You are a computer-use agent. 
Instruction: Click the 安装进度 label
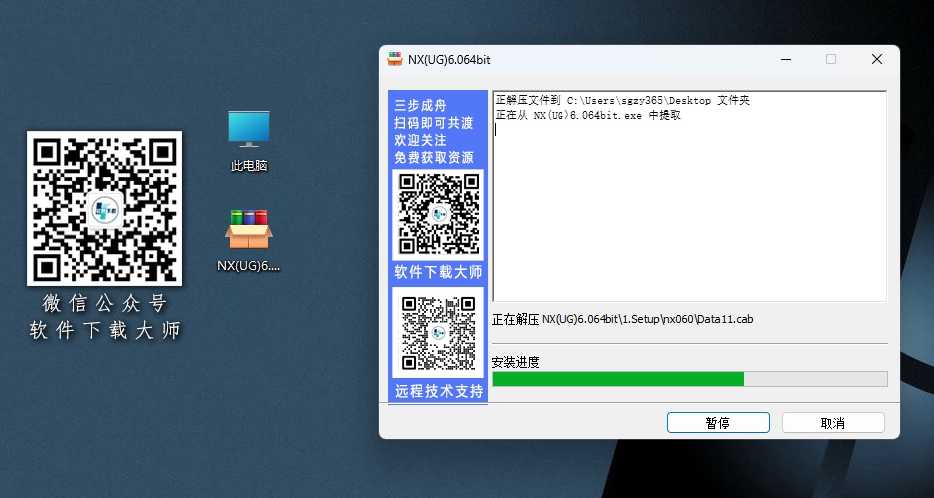(515, 362)
